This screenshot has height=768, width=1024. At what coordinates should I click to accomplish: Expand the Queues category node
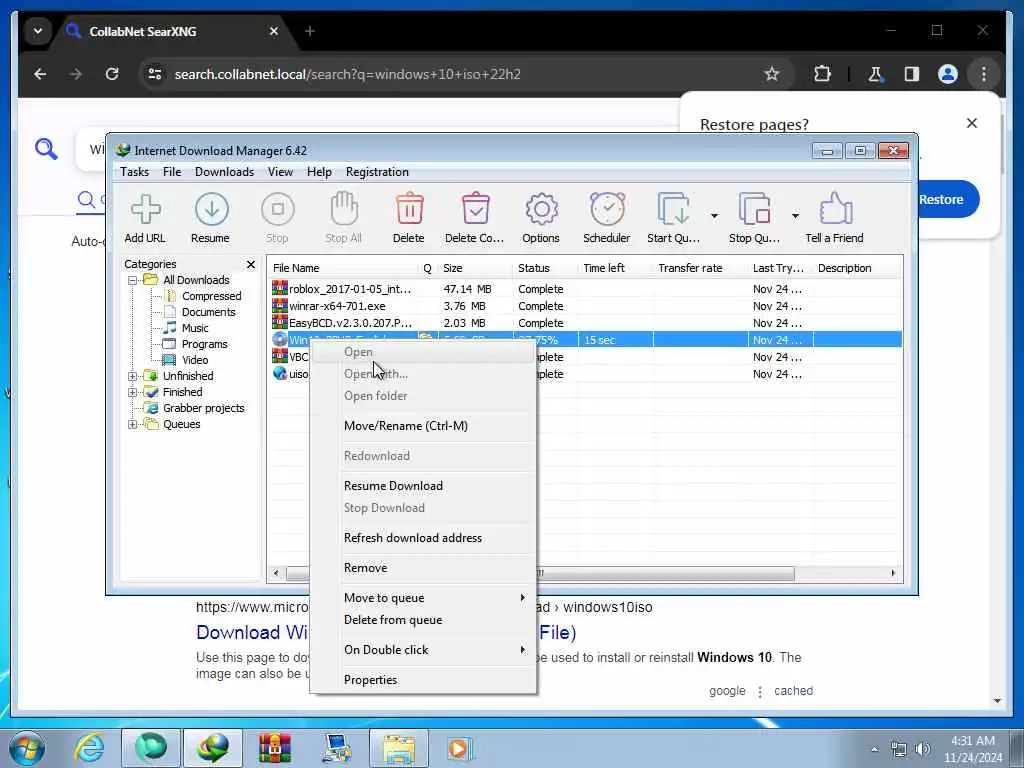click(133, 424)
